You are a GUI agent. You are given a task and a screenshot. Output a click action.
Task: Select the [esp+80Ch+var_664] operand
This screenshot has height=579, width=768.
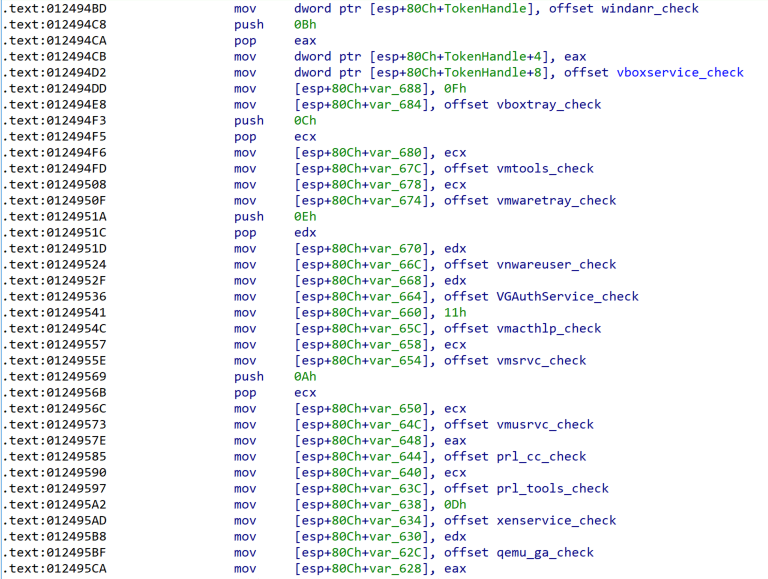[361, 296]
